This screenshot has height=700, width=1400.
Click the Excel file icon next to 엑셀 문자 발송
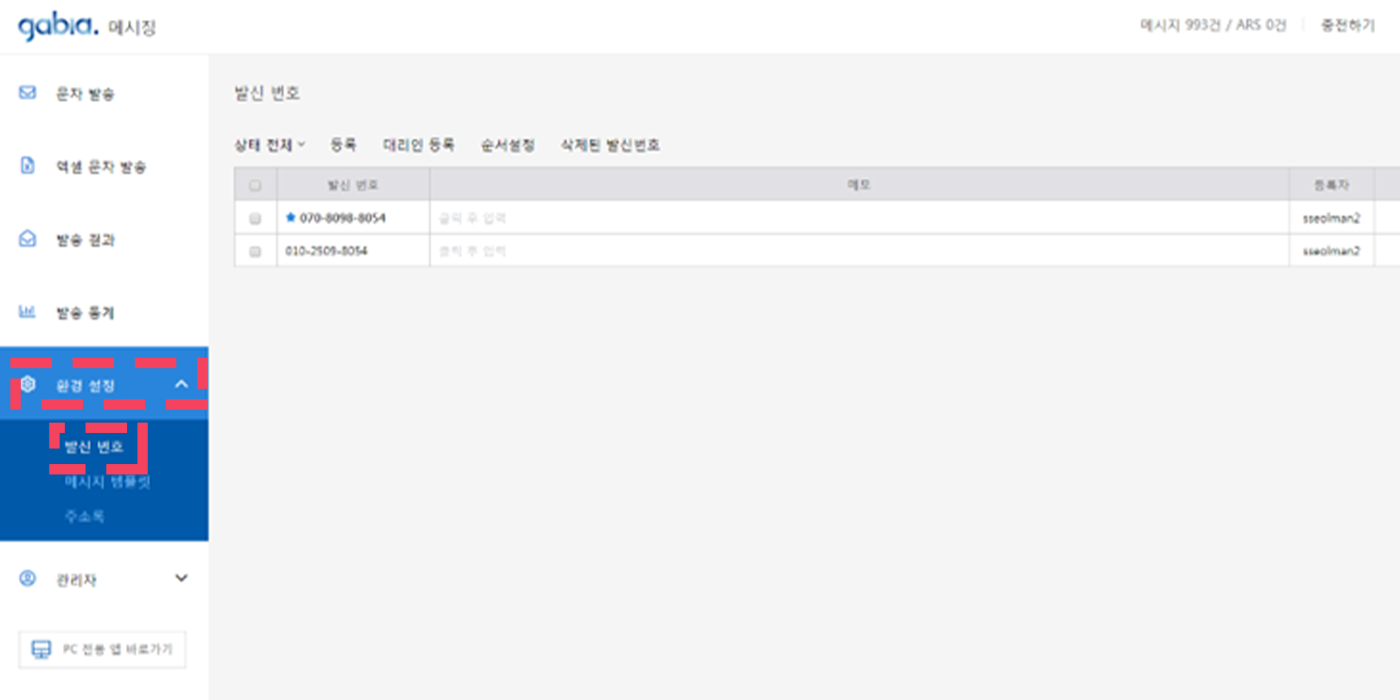pyautogui.click(x=28, y=166)
